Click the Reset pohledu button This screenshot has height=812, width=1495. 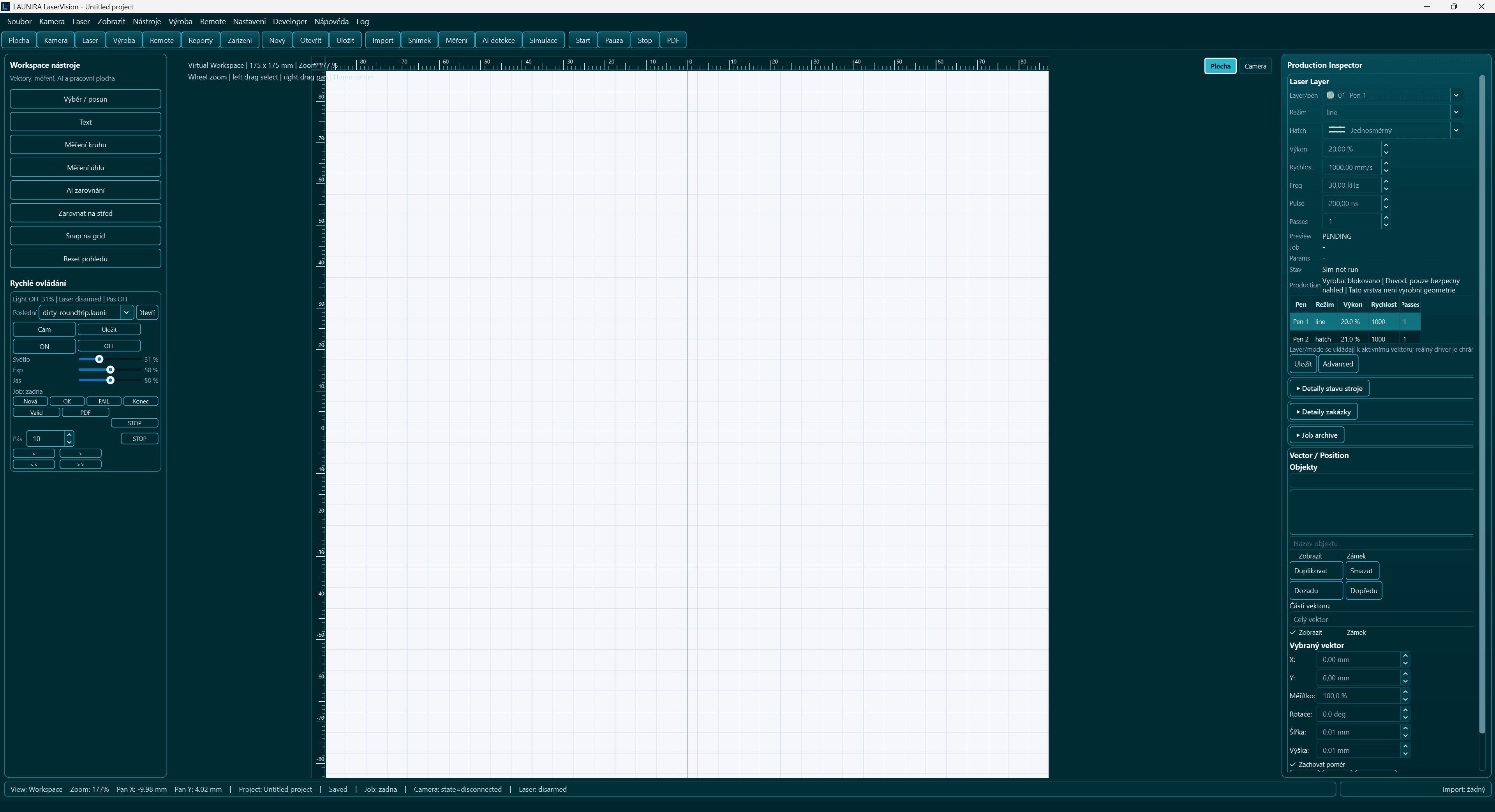(x=85, y=259)
